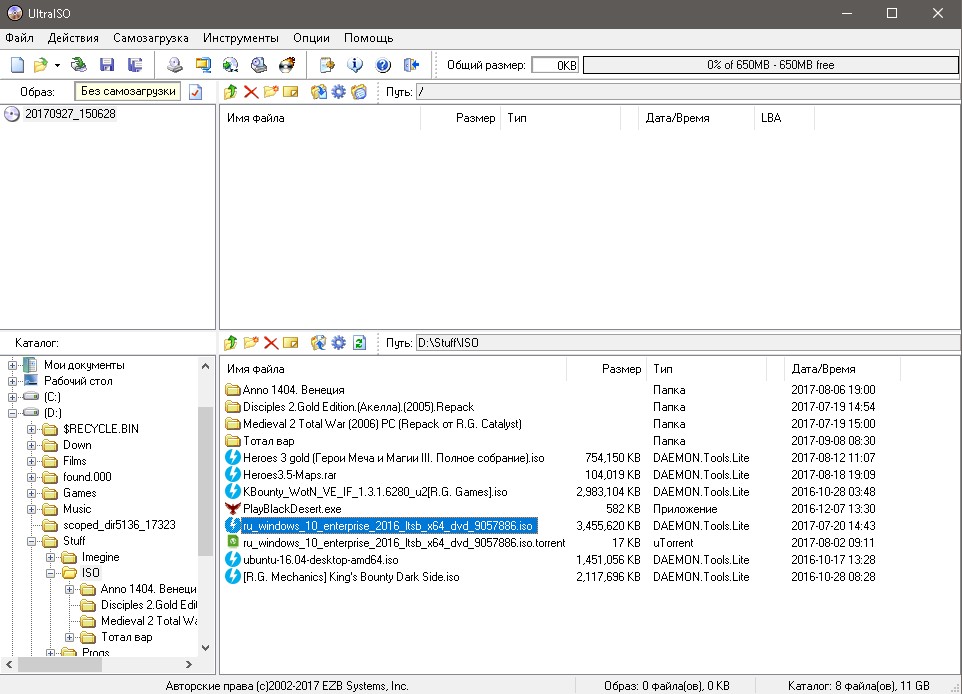This screenshot has width=962, height=694.
Task: Click gear icon in local catalog toolbar
Action: [x=339, y=342]
